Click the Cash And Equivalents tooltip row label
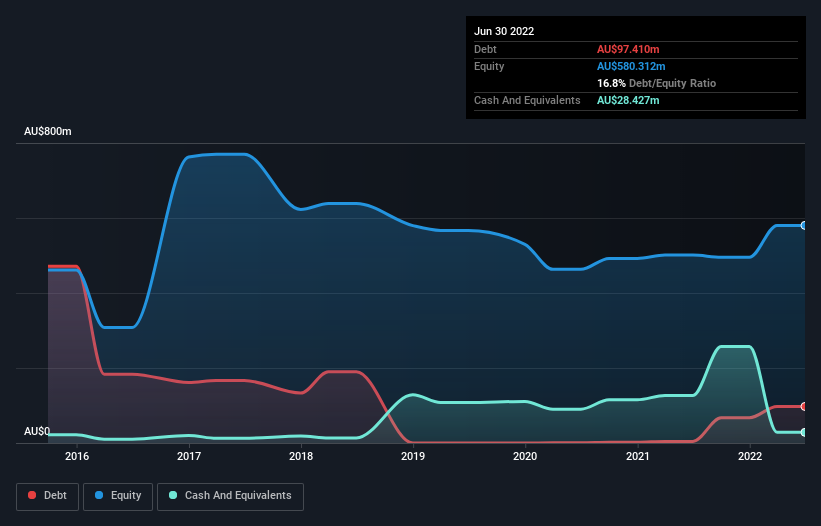The width and height of the screenshot is (821, 526). pyautogui.click(x=527, y=100)
